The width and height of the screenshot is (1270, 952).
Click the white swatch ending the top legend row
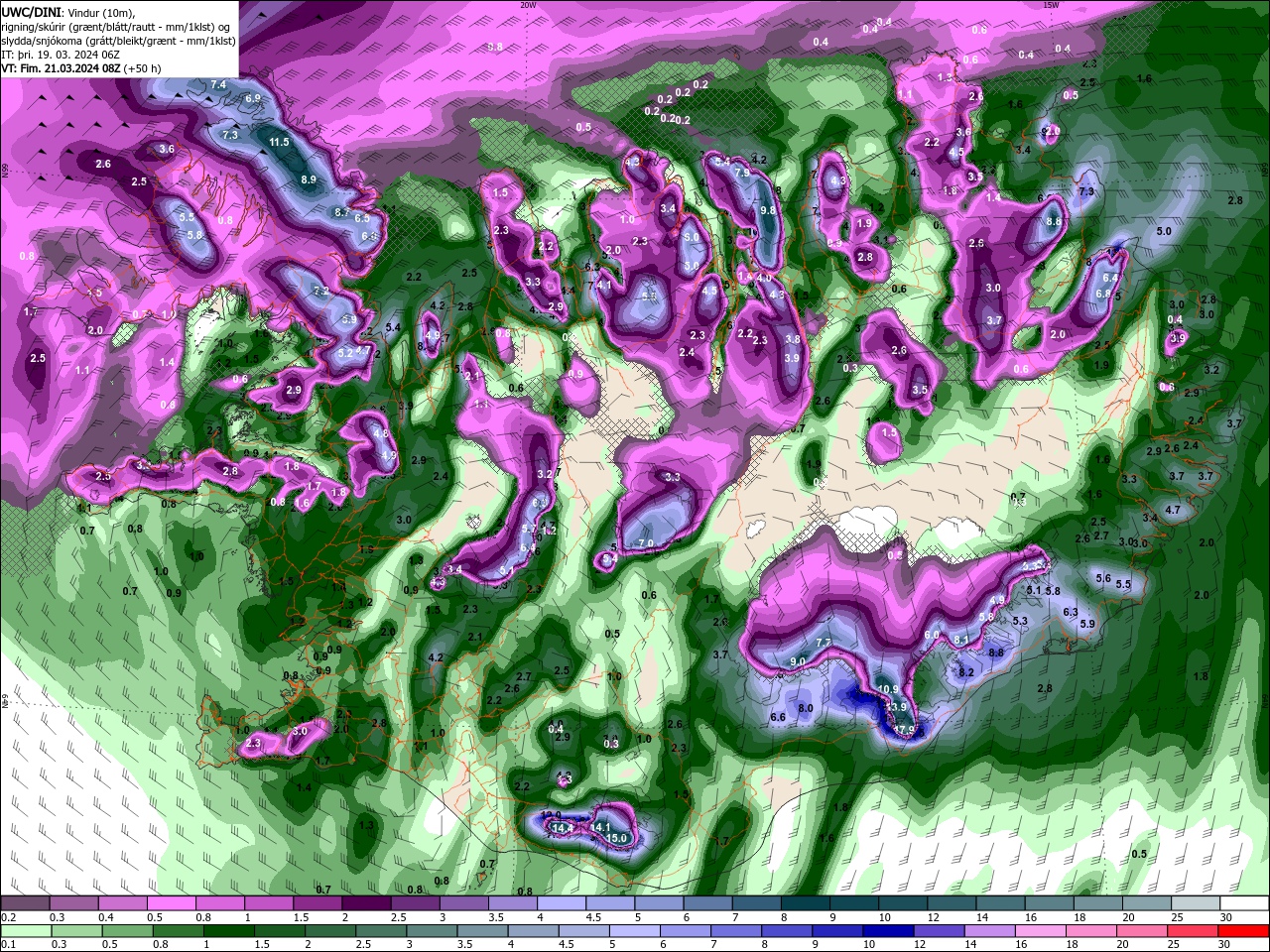[x=1245, y=903]
